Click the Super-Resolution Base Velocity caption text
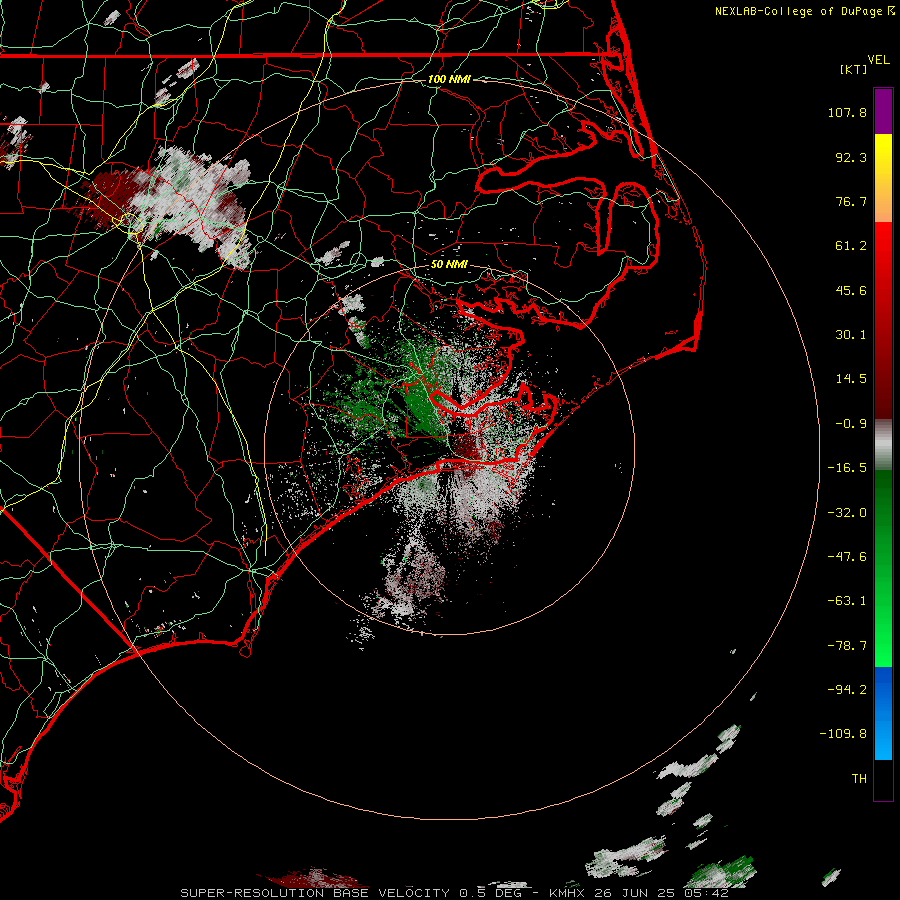Screen dimensions: 900x900 (454, 893)
